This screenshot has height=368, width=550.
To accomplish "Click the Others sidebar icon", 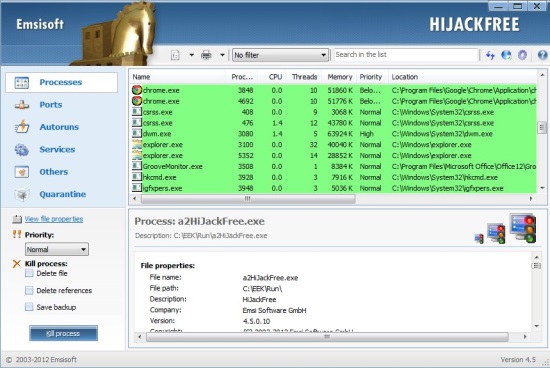I will coord(22,172).
